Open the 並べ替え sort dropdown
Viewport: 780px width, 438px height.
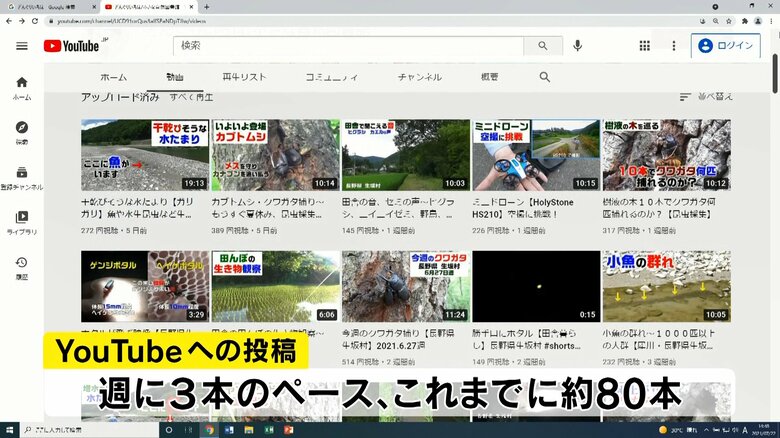tap(706, 97)
